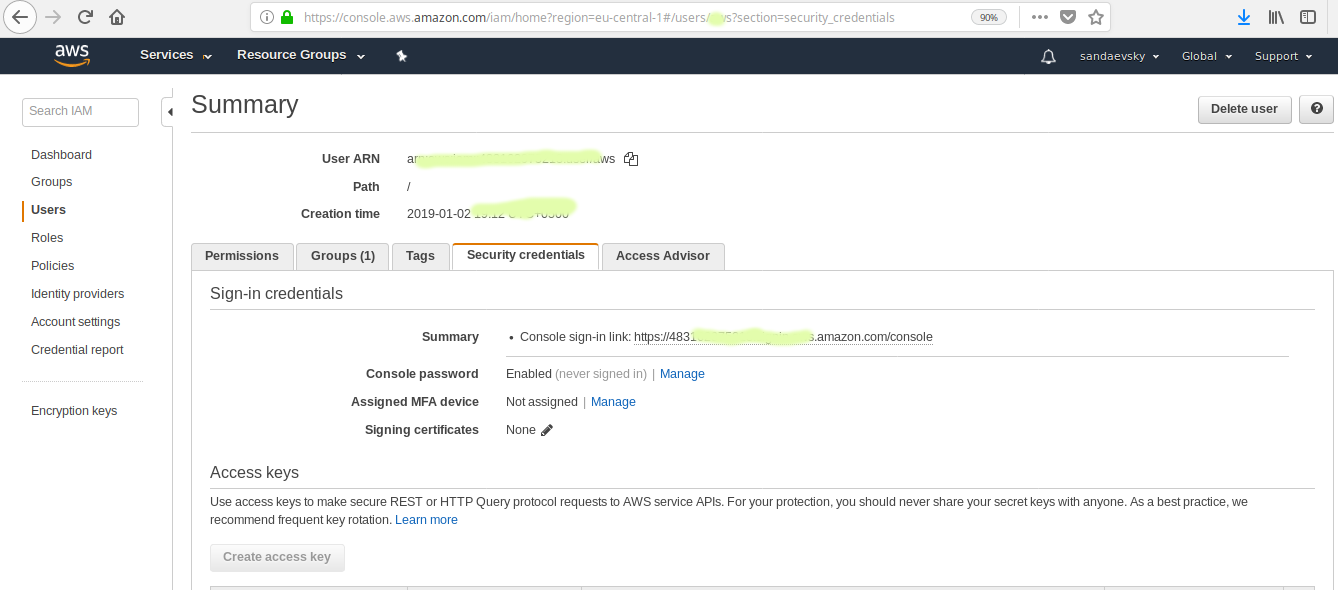Expand the Services dropdown
Image resolution: width=1338 pixels, height=590 pixels.
[176, 55]
